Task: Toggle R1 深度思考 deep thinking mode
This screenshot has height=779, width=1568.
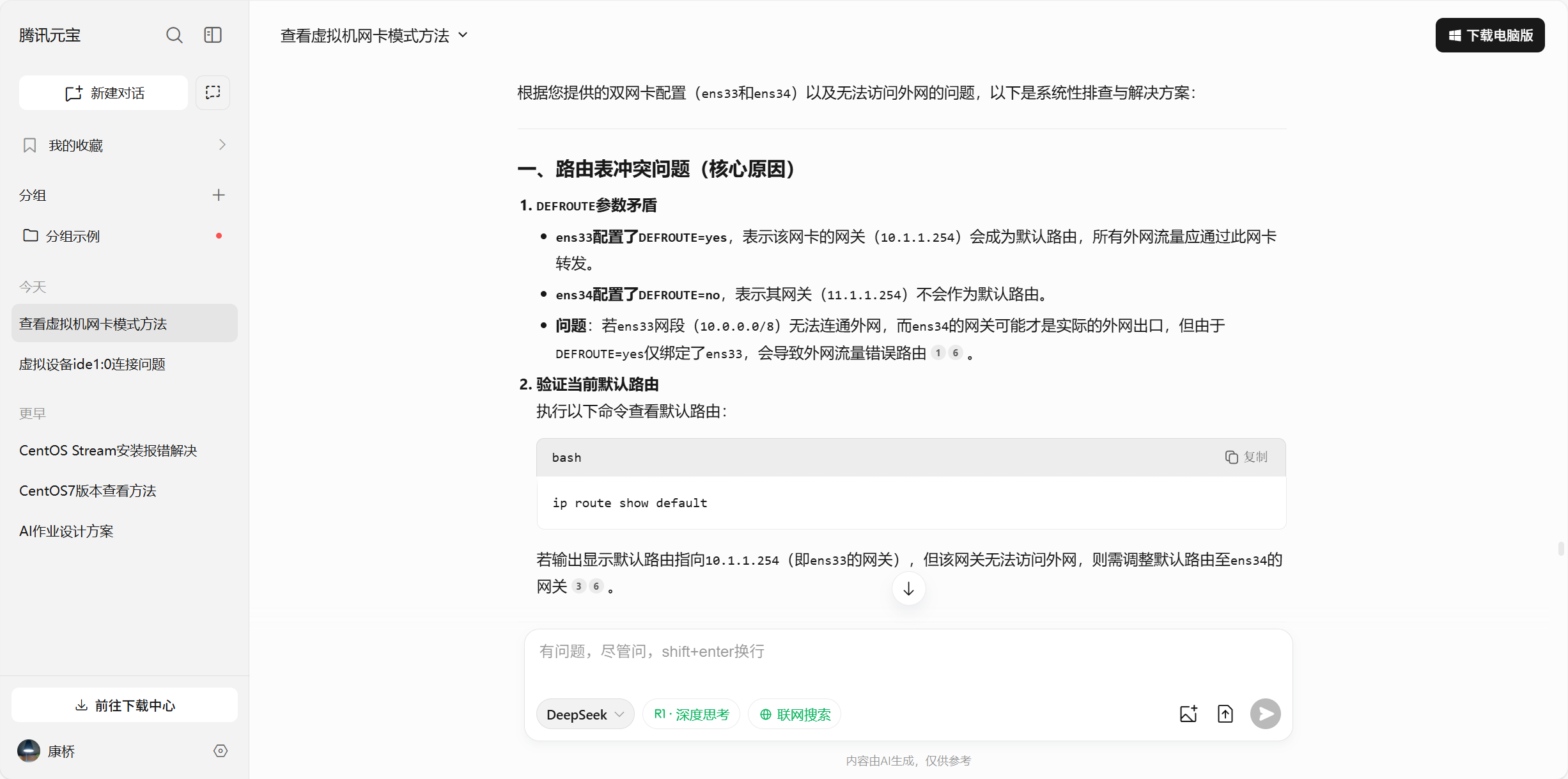Action: pyautogui.click(x=692, y=714)
